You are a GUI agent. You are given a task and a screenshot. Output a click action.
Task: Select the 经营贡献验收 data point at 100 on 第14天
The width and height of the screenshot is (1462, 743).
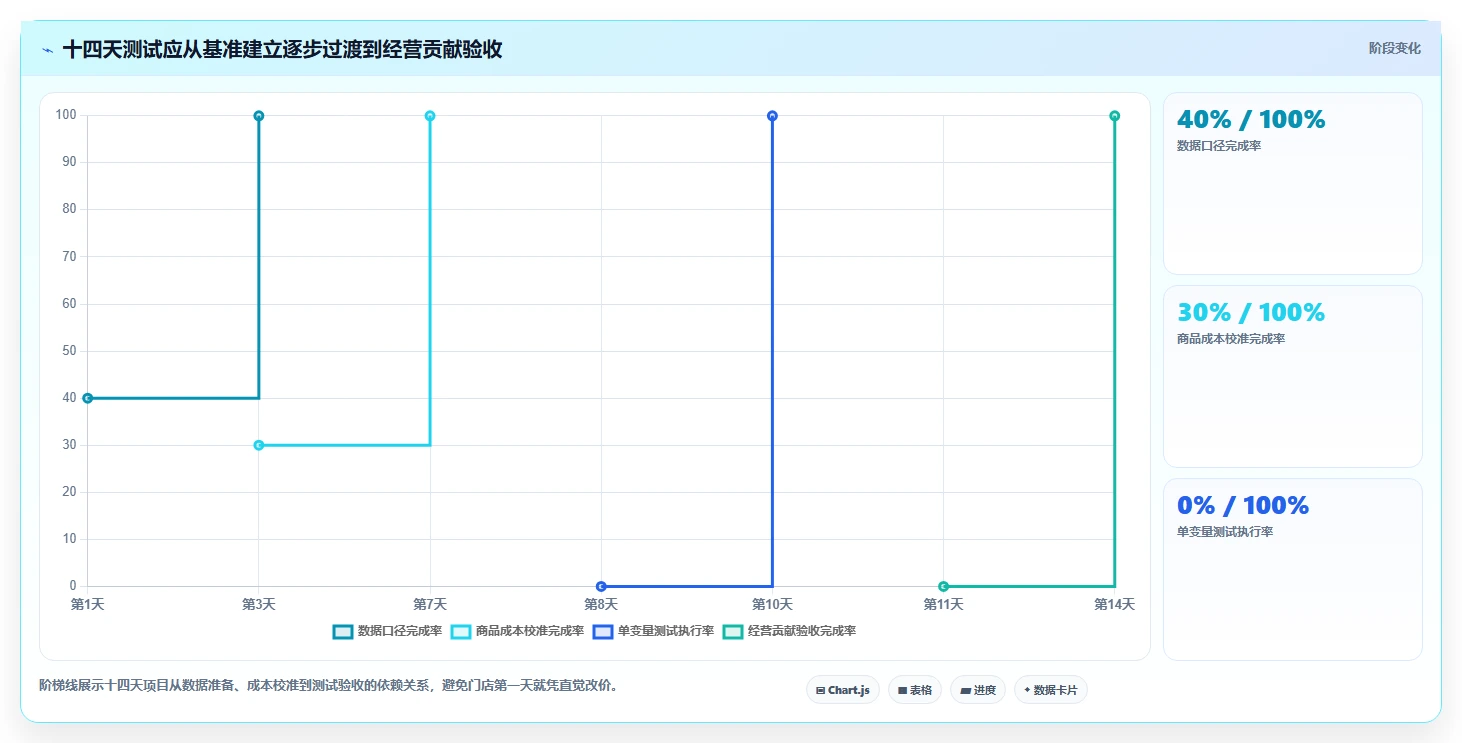tap(1114, 116)
